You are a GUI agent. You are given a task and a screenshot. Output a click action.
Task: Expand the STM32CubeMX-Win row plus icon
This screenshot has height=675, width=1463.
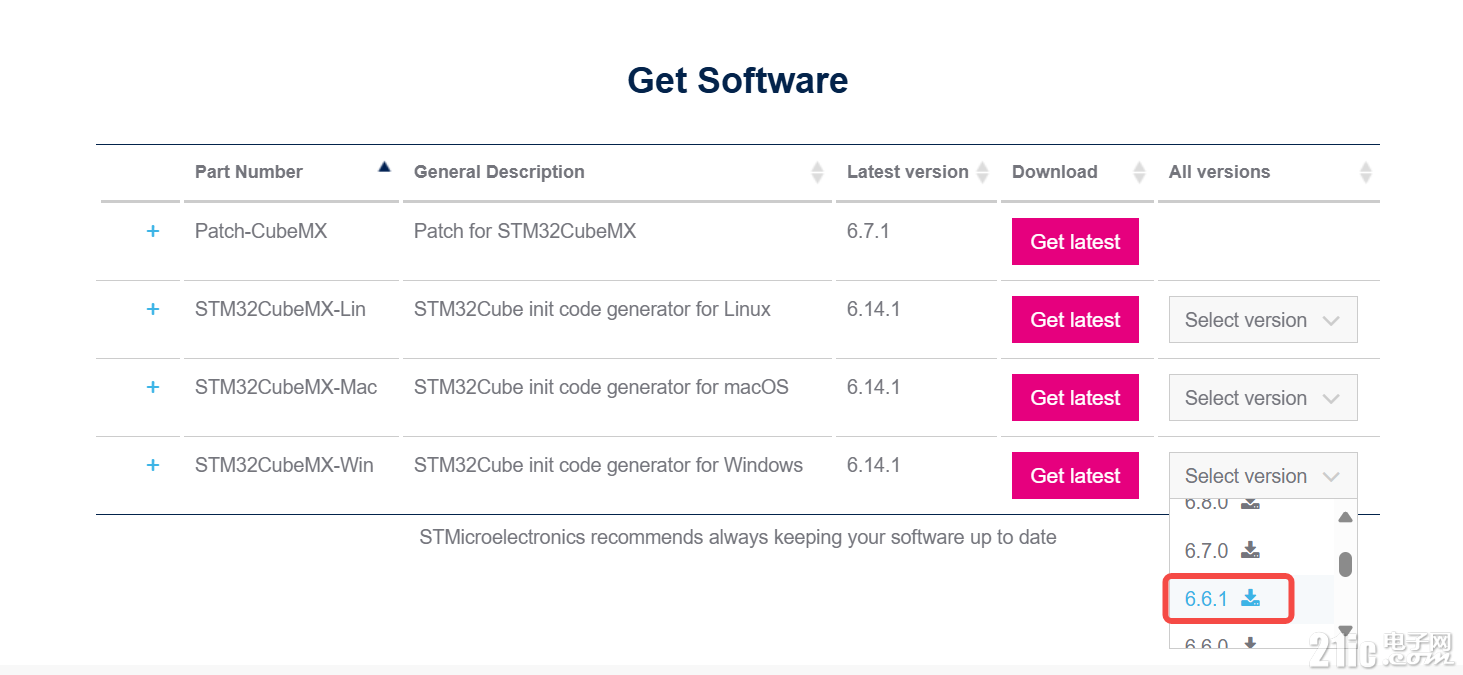(153, 465)
